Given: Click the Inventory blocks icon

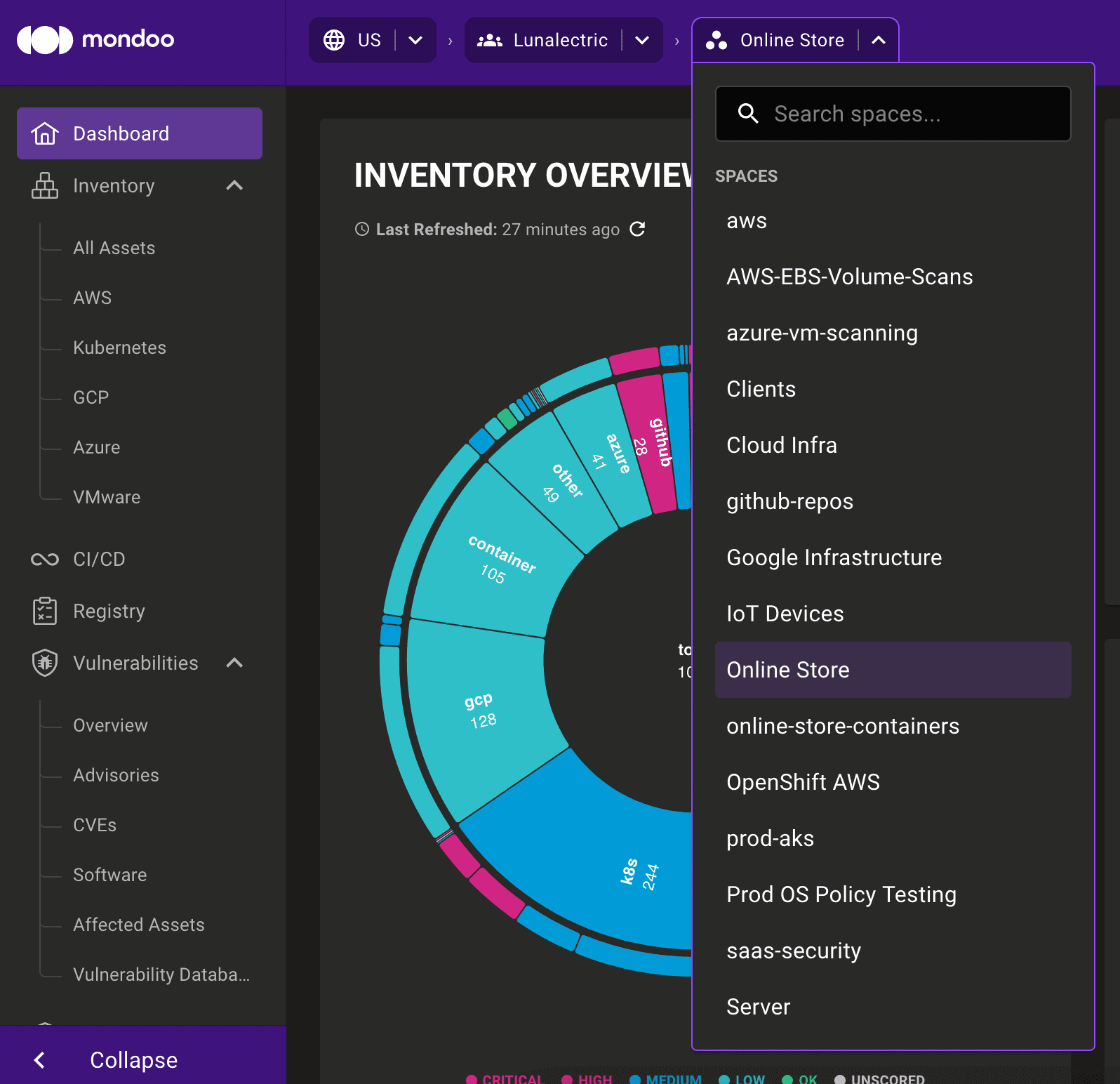Looking at the screenshot, I should 45,186.
